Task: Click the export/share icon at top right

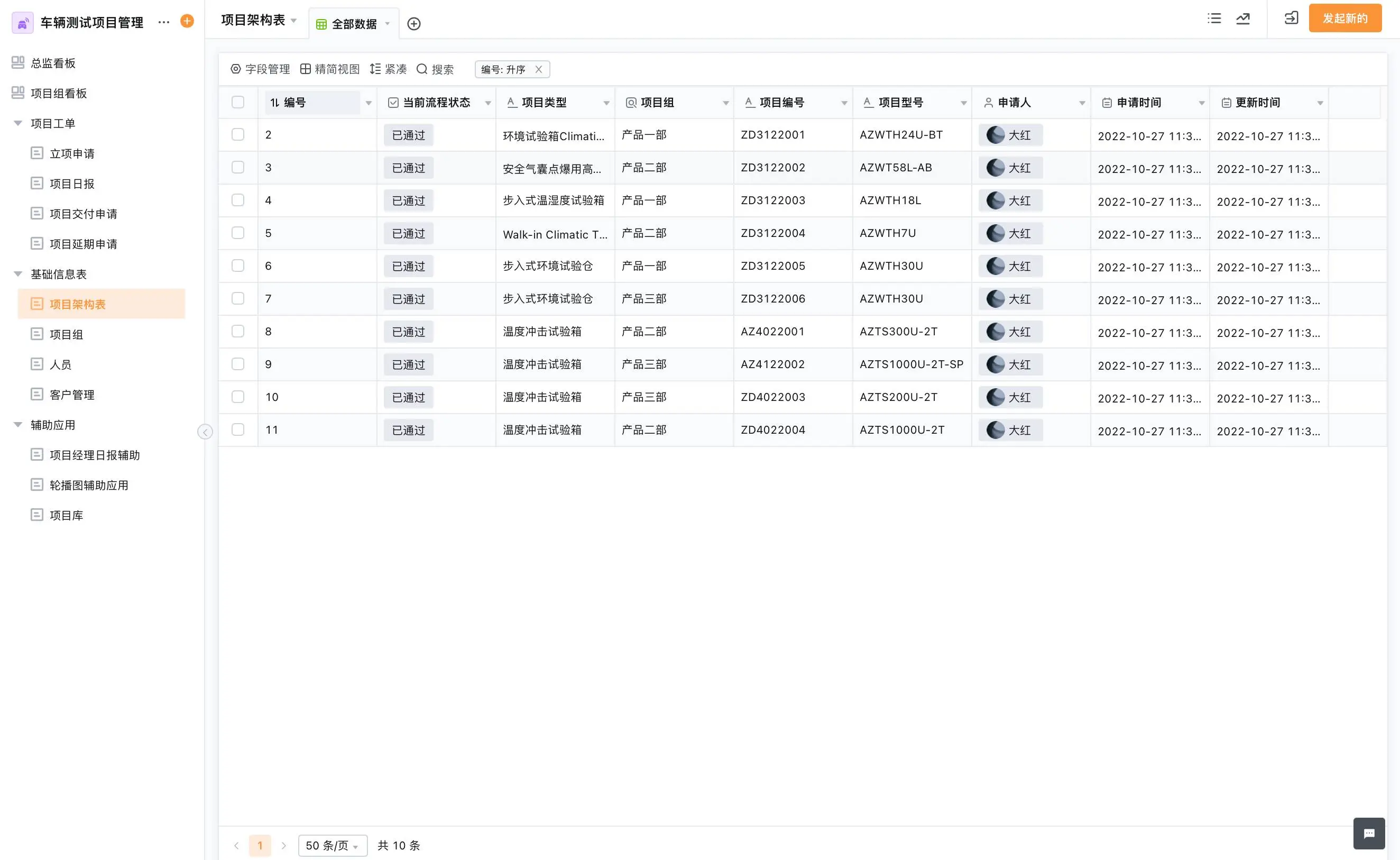Action: [x=1291, y=18]
